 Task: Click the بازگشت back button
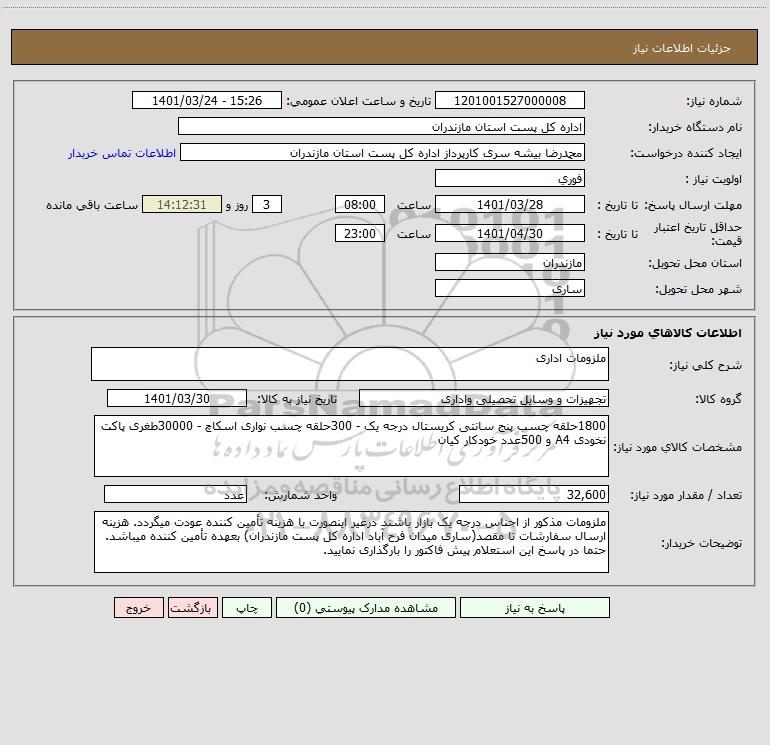coord(192,608)
